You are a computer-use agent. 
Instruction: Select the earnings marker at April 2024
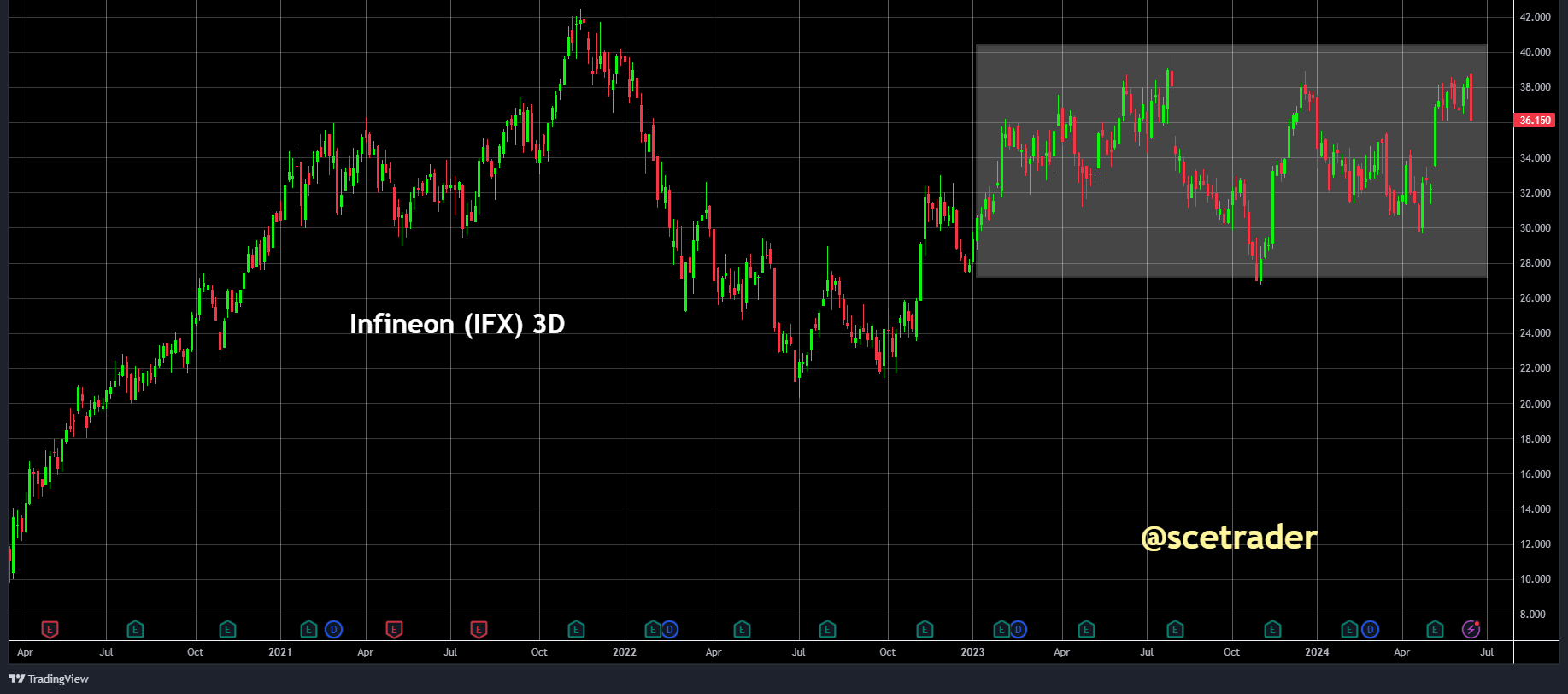tap(1435, 630)
